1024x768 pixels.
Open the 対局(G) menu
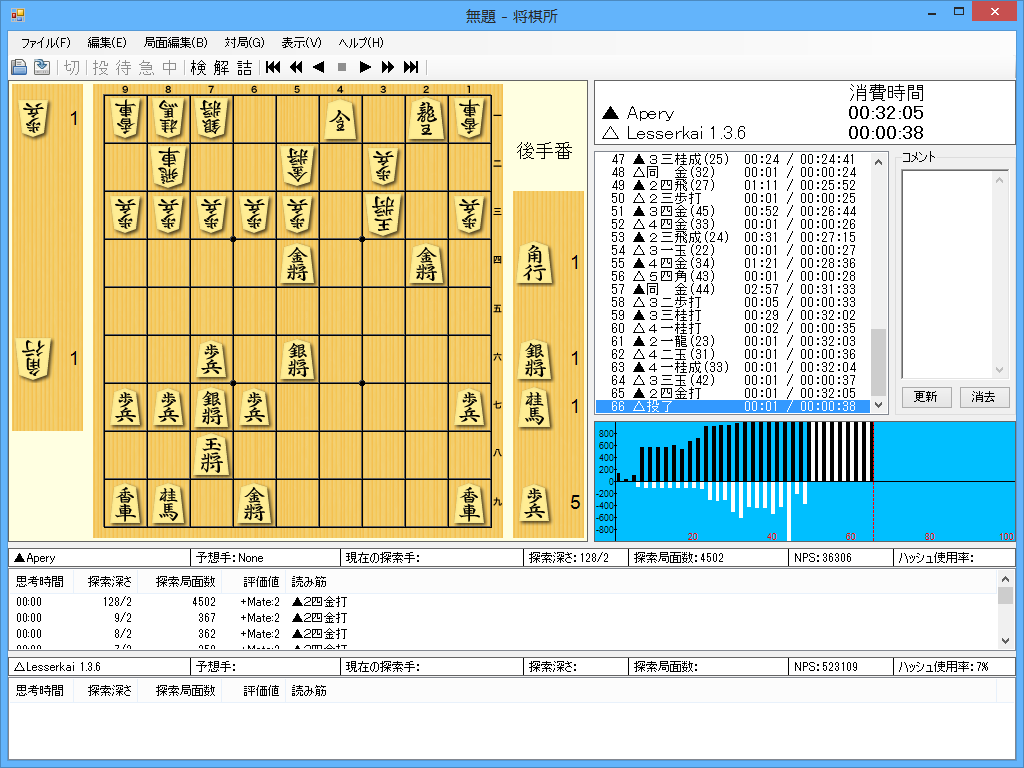(x=244, y=42)
